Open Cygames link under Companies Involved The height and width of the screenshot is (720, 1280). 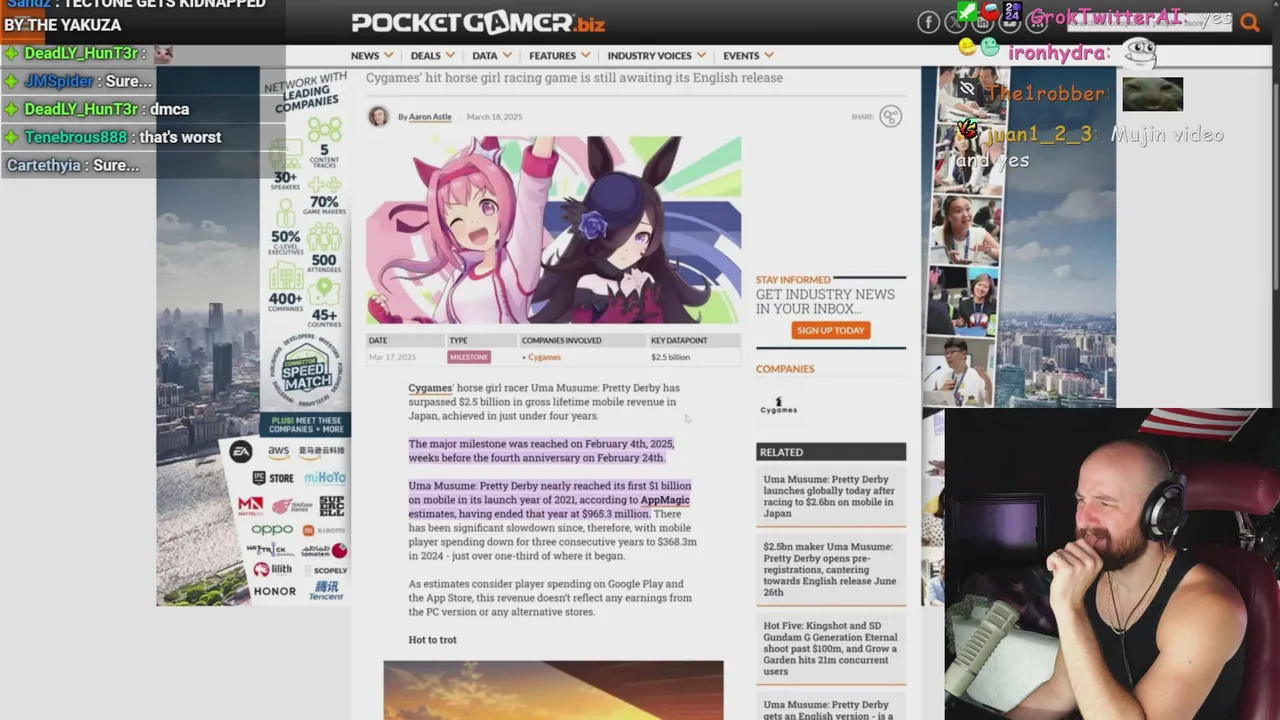tap(544, 357)
